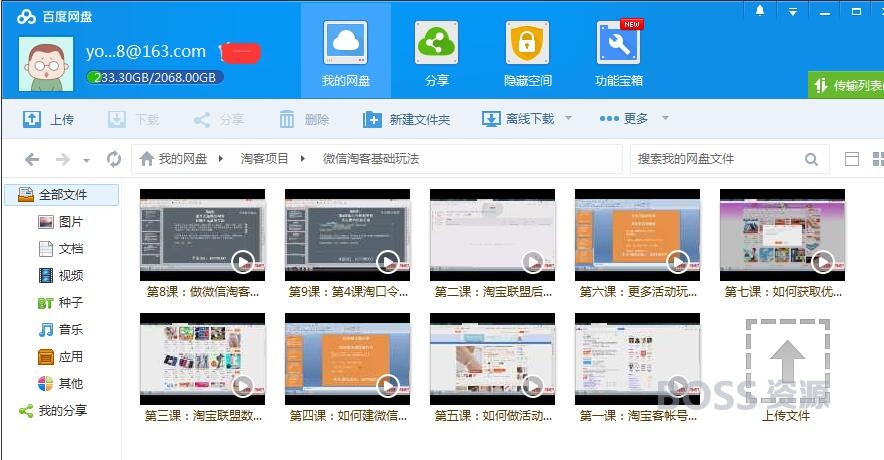This screenshot has height=460, width=884.
Task: Select the 第9课 video thumbnail
Action: tap(347, 235)
